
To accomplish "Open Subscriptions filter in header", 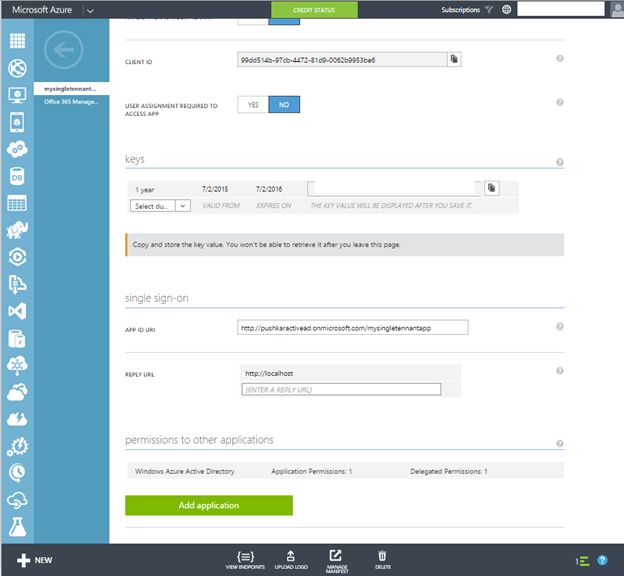I will (x=467, y=10).
